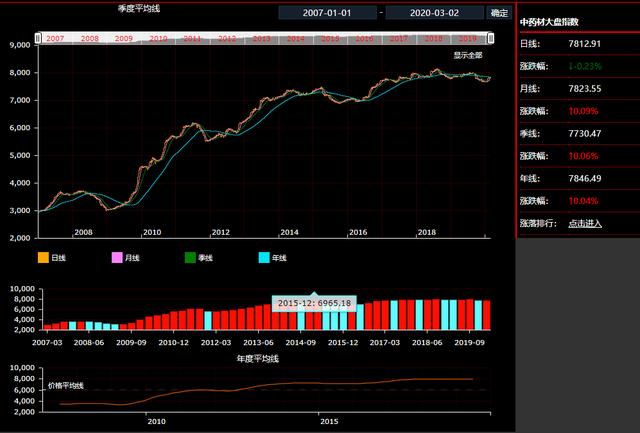The width and height of the screenshot is (640, 433).
Task: Toggle the orange 日线 legend marker
Action: 43,258
